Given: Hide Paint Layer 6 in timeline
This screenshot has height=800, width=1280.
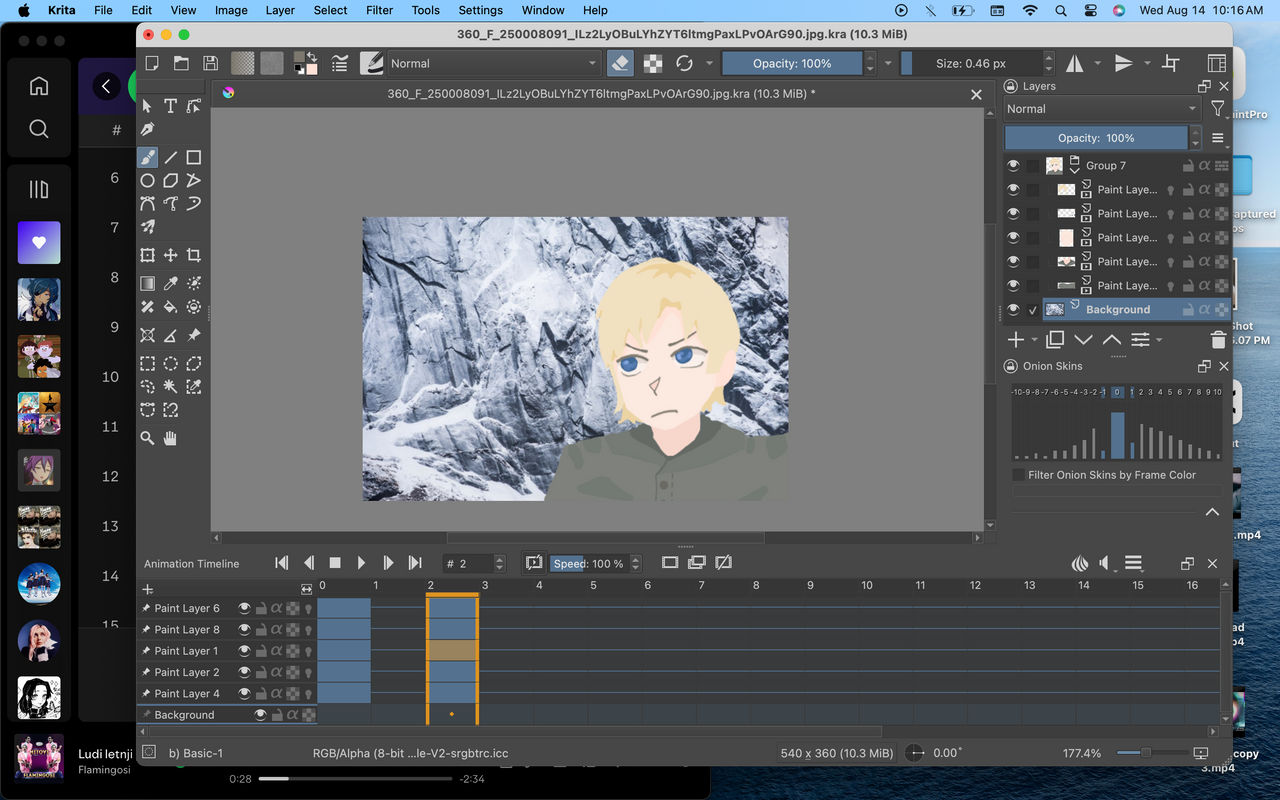Looking at the screenshot, I should [244, 608].
